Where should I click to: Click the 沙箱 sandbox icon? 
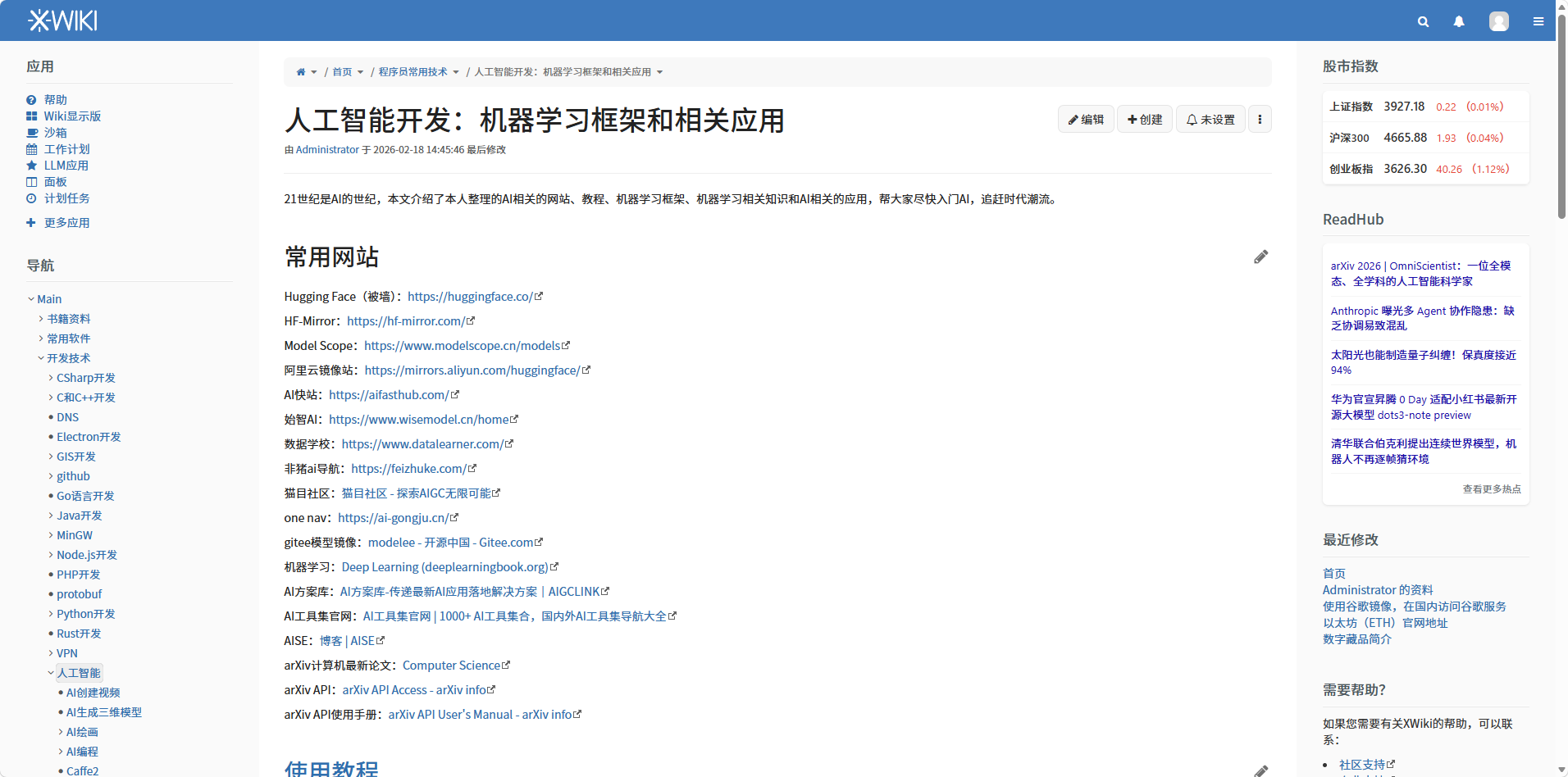click(x=32, y=133)
